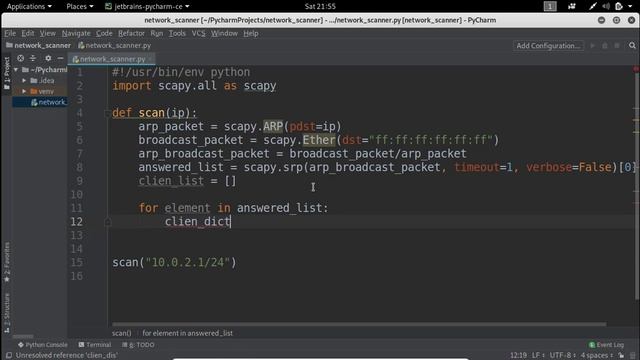Click the editor horizontal scrollbar
This screenshot has width=640, height=360.
click(x=359, y=324)
